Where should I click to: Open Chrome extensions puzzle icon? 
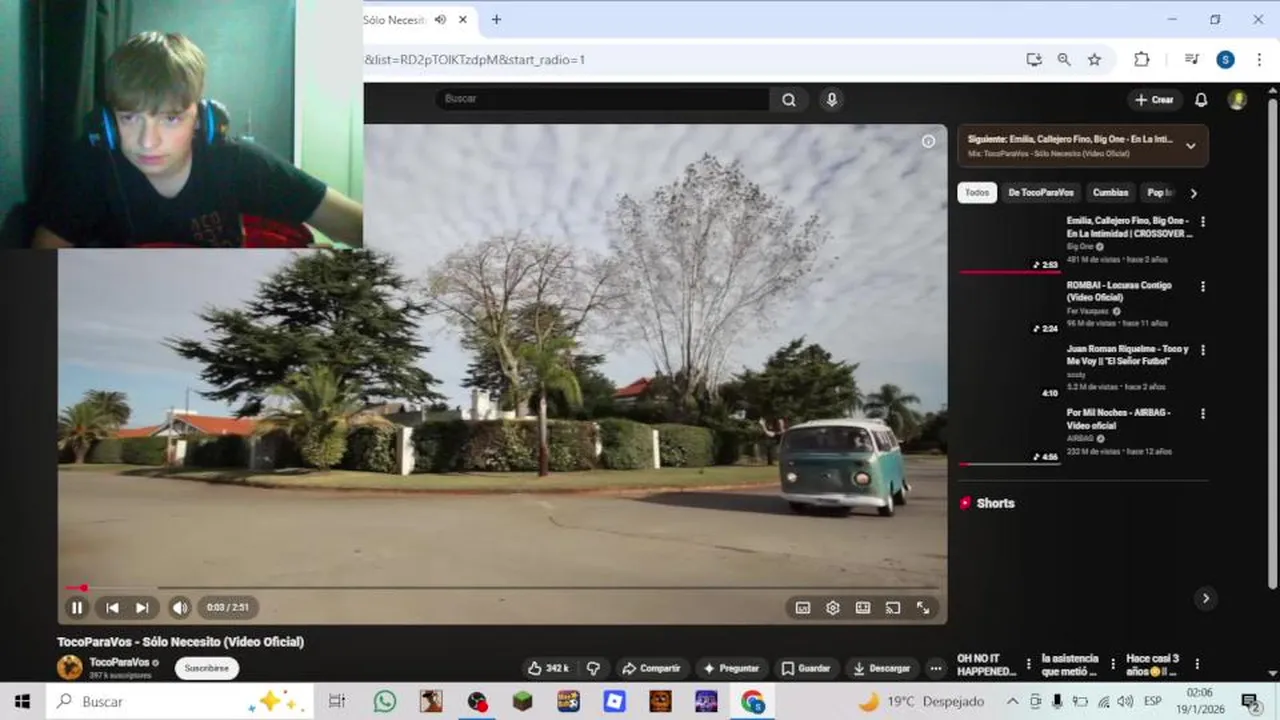pyautogui.click(x=1141, y=60)
